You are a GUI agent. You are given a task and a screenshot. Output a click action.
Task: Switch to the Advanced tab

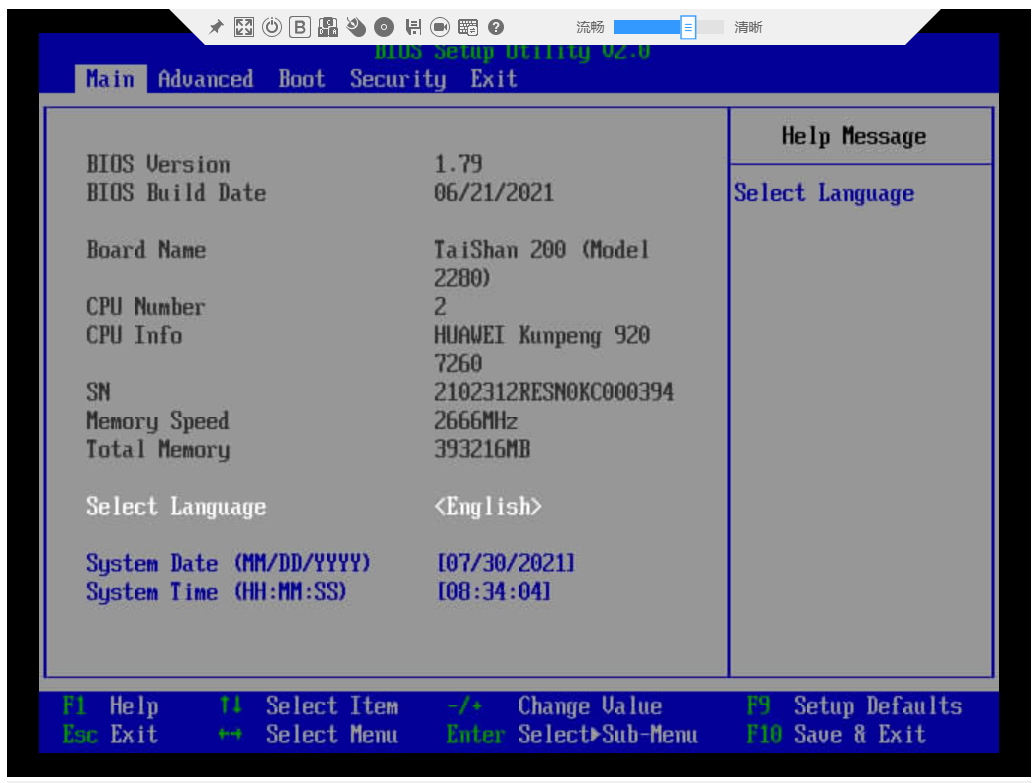(206, 79)
